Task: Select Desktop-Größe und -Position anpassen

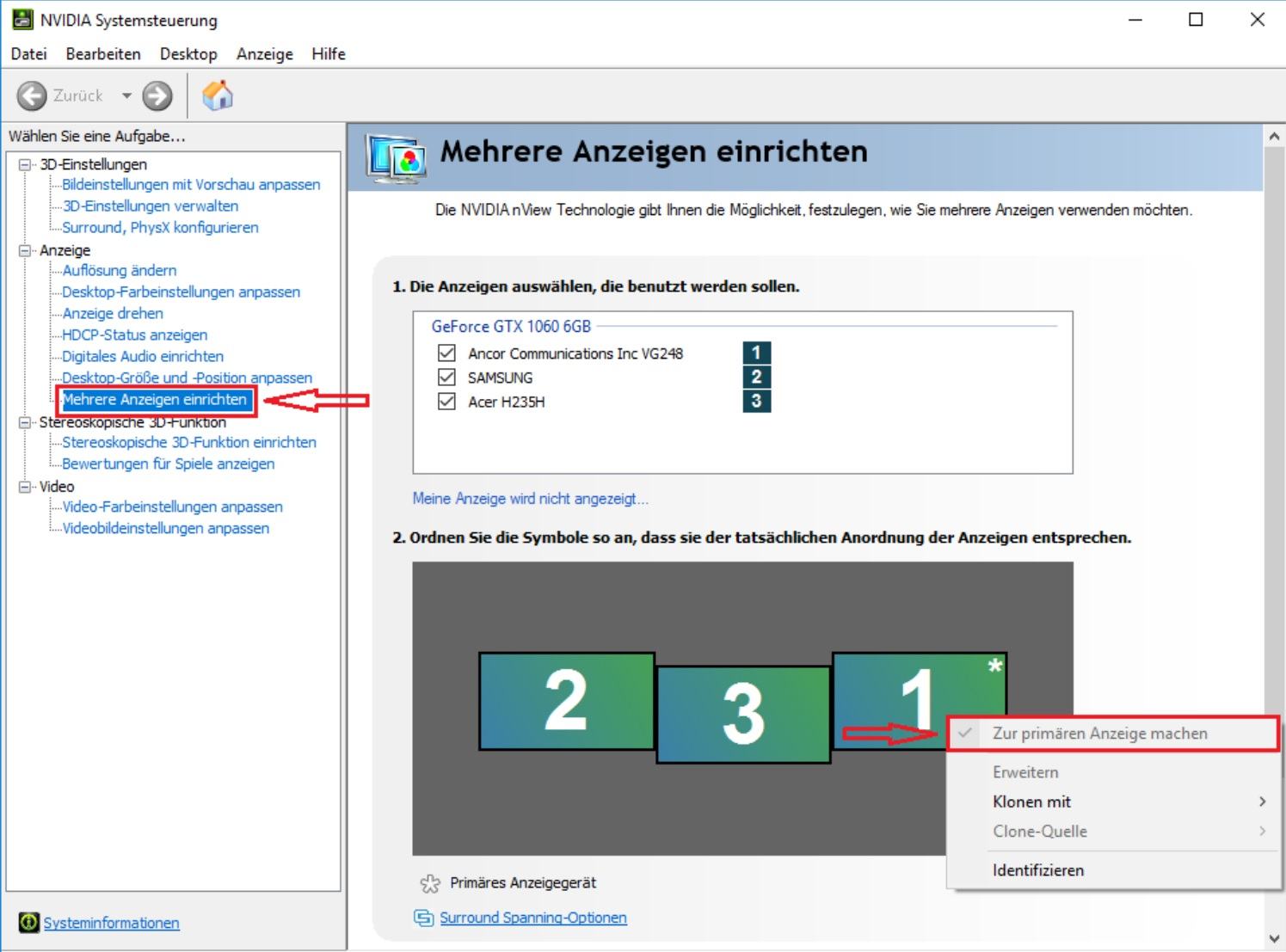Action: (x=187, y=378)
